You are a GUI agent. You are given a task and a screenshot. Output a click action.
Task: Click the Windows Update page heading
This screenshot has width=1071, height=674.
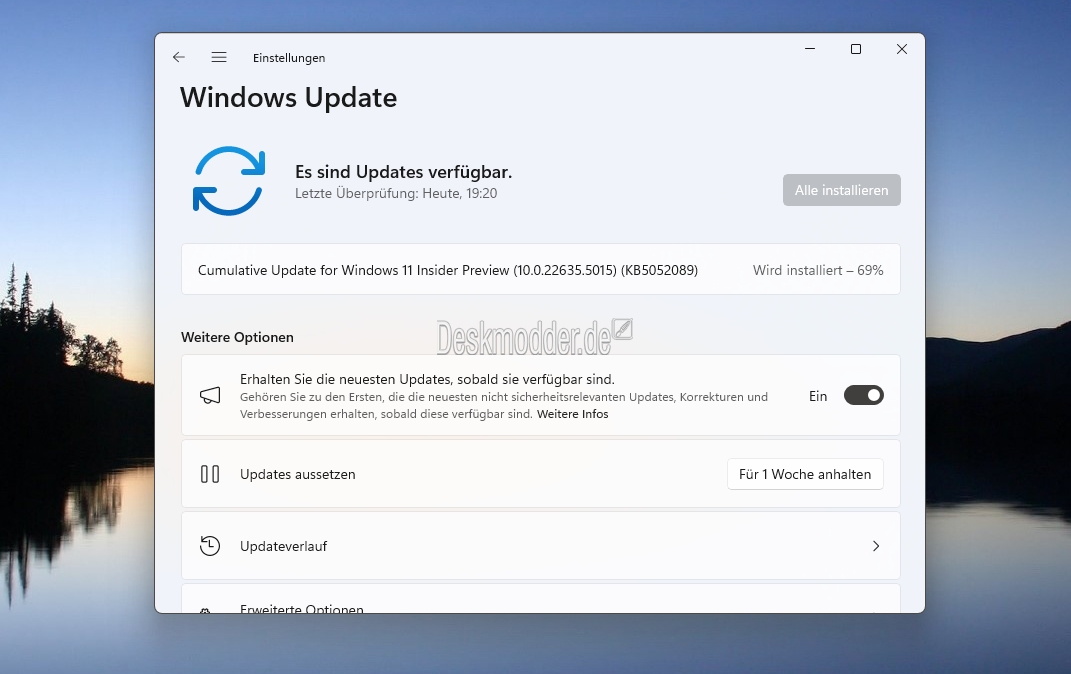click(x=288, y=98)
